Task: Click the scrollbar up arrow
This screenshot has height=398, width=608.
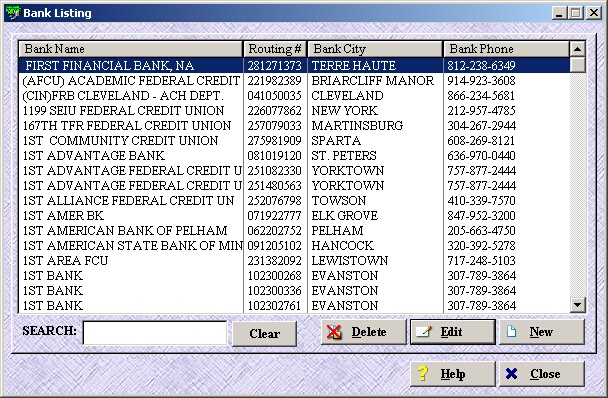Action: coord(577,49)
